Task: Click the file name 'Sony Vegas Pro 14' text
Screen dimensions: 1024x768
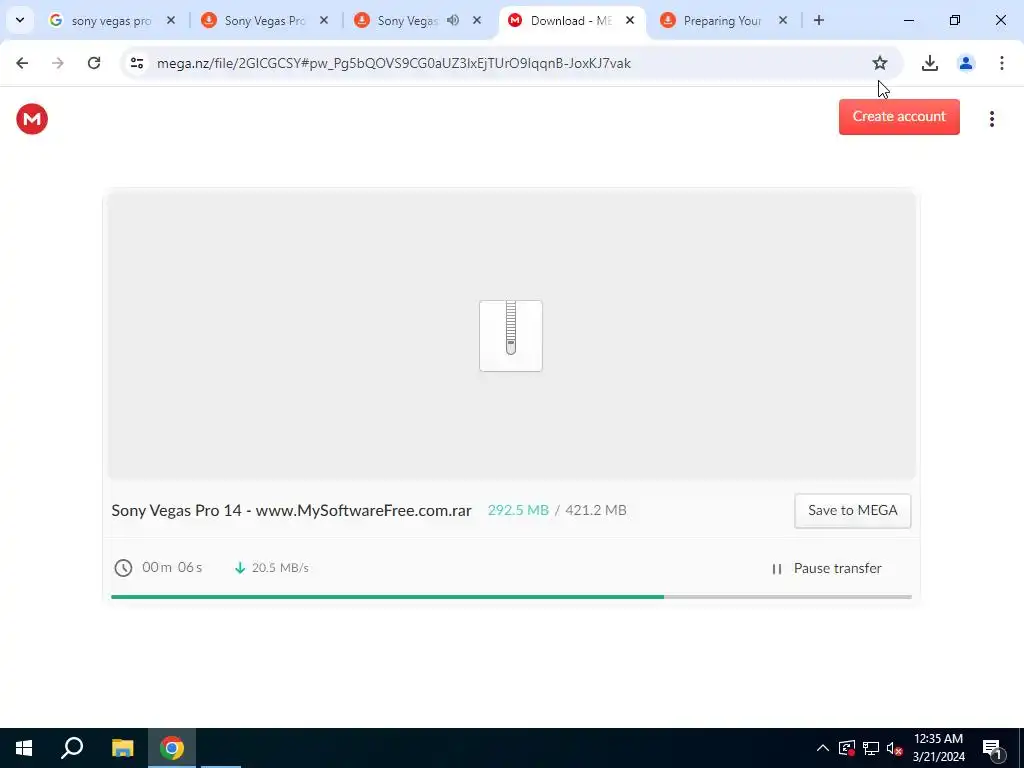Action: [x=291, y=511]
